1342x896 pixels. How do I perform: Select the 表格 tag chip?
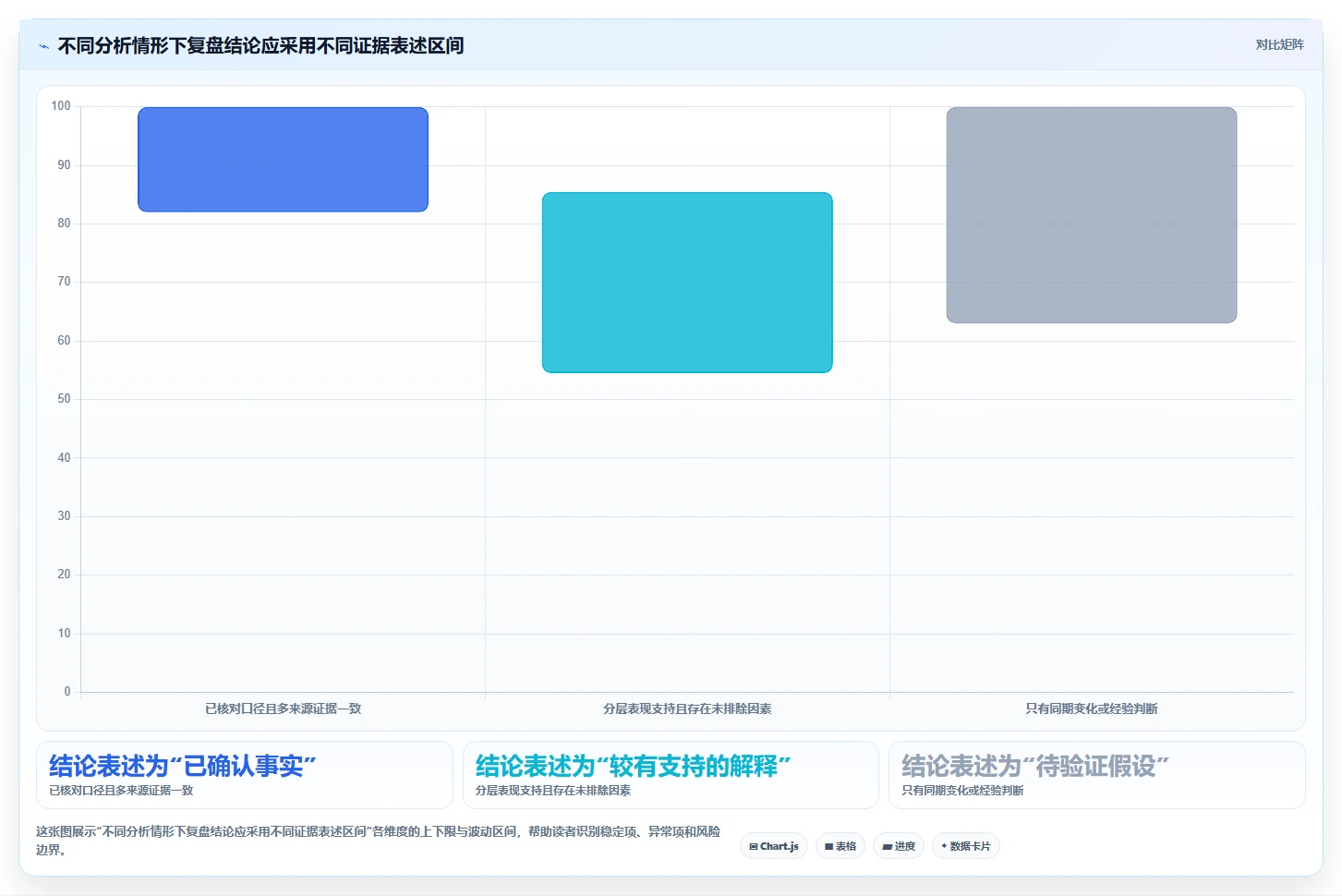click(x=840, y=846)
